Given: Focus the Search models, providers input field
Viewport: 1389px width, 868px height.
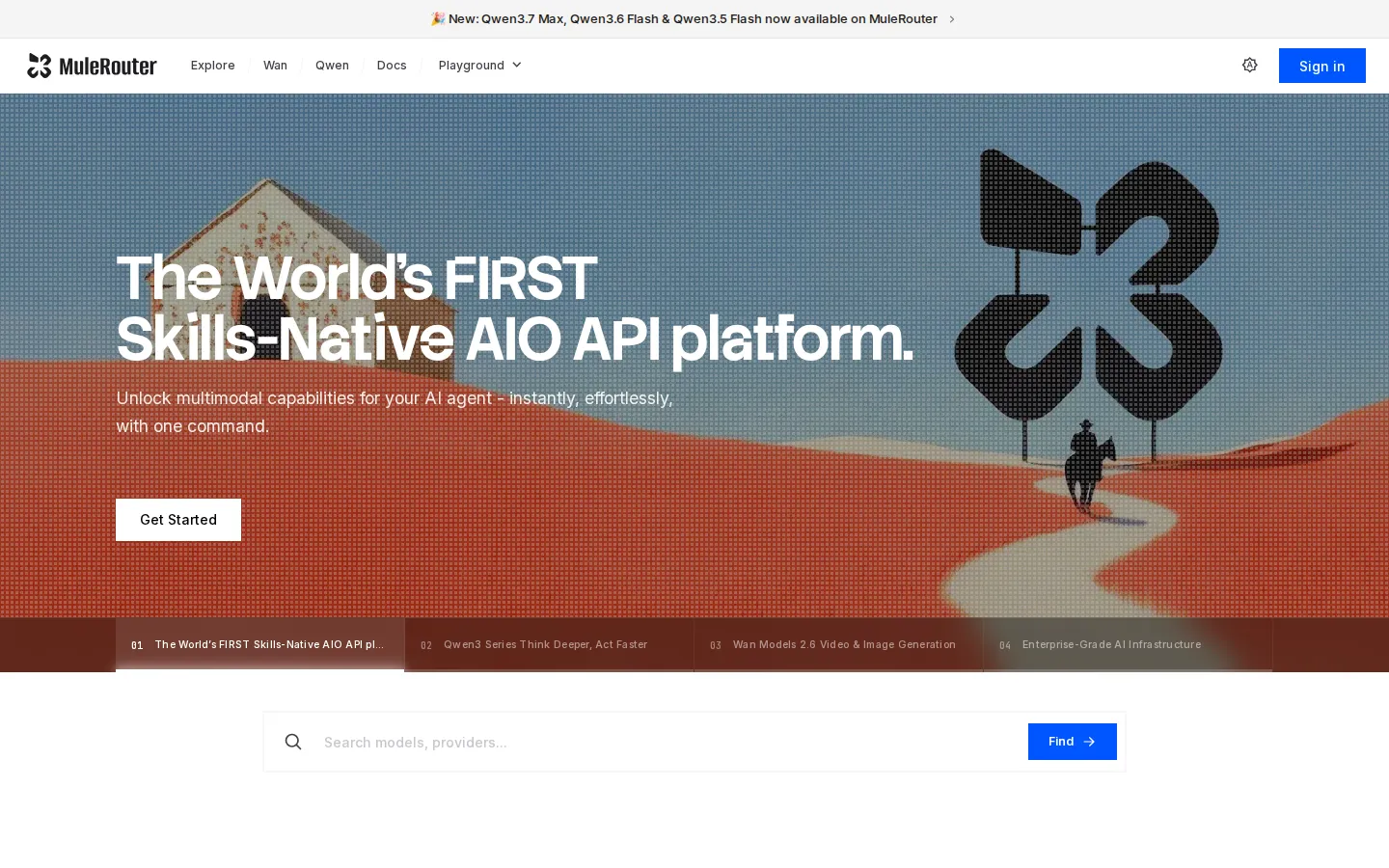Looking at the screenshot, I should (x=669, y=742).
